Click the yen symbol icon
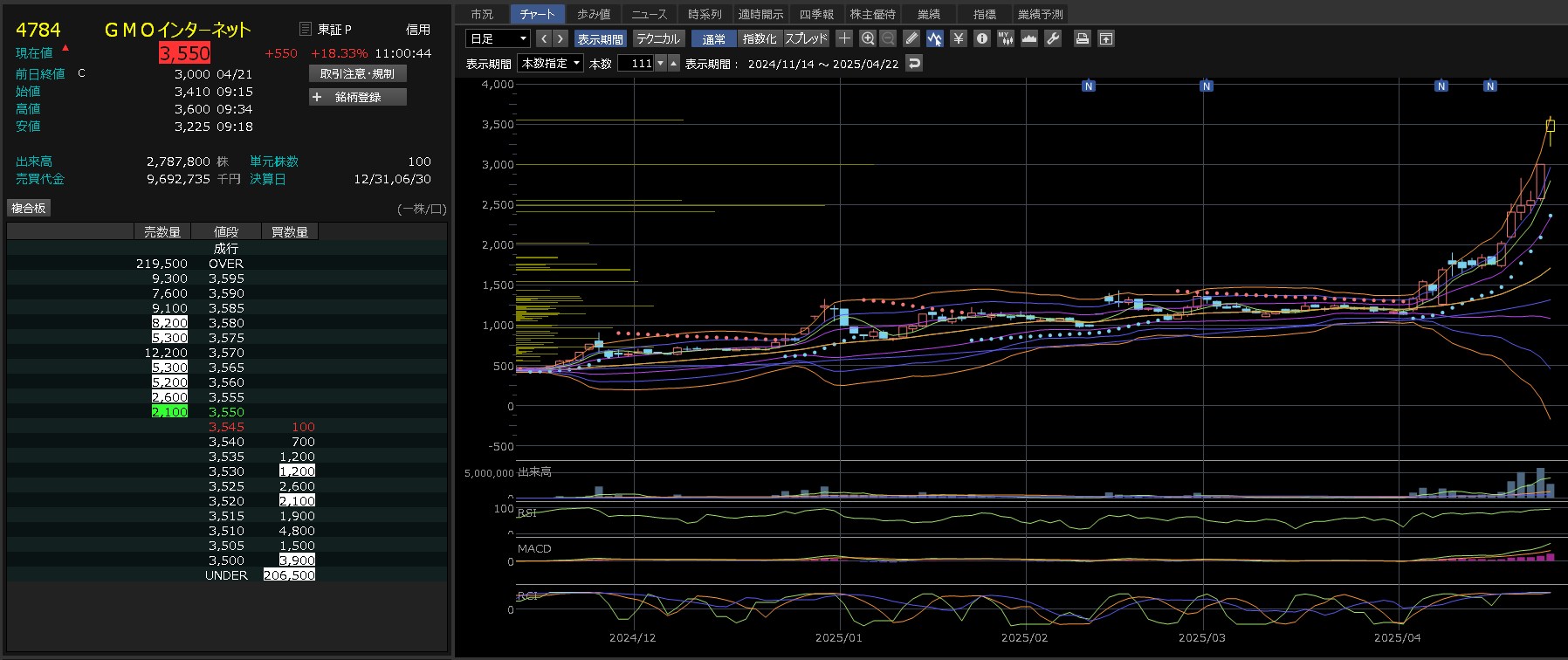The image size is (1568, 660). (x=959, y=38)
